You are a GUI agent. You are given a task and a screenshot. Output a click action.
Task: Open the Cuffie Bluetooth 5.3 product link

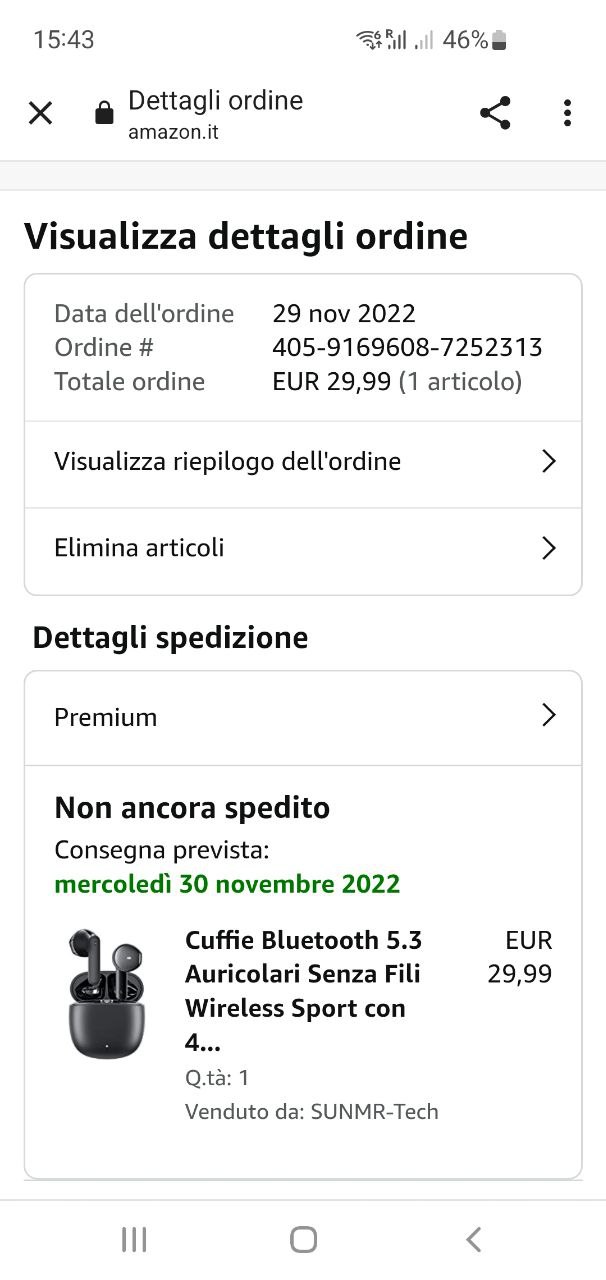(303, 991)
